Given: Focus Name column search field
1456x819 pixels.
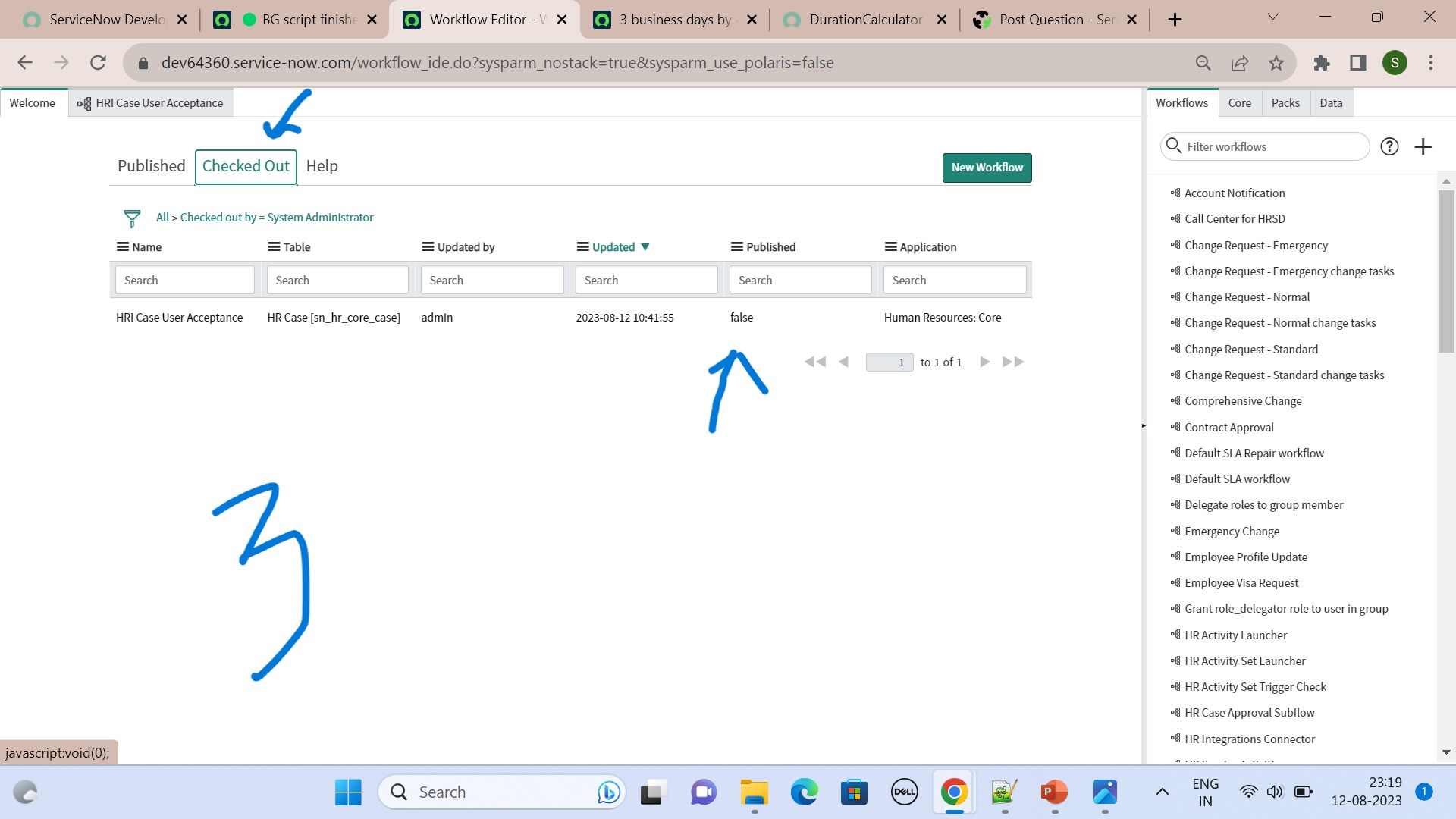Looking at the screenshot, I should 185,280.
